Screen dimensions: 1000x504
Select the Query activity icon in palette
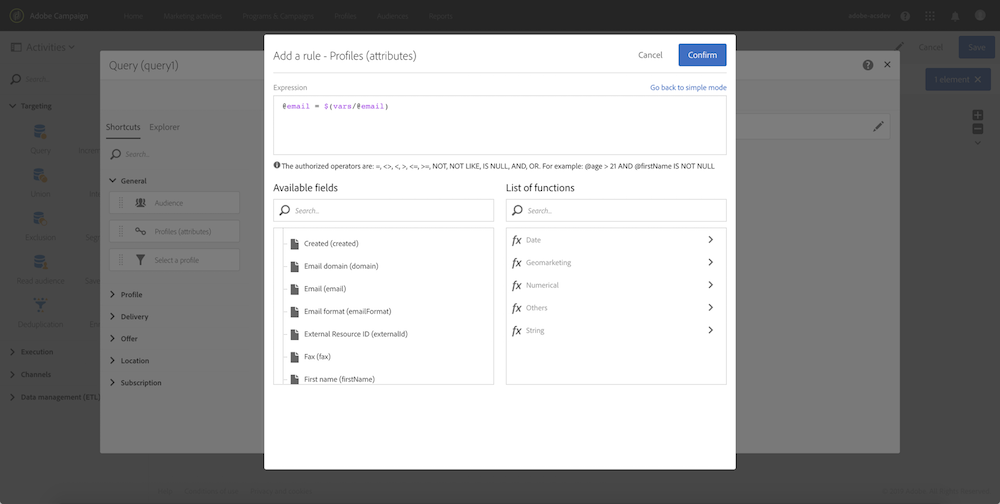(40, 132)
